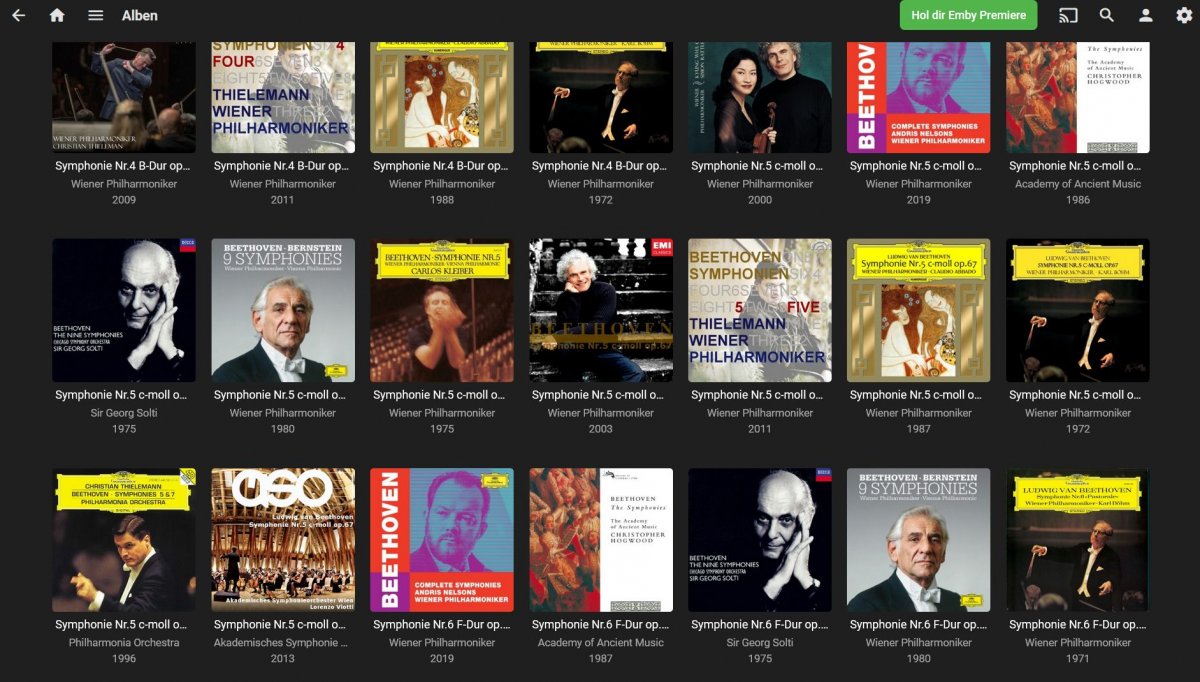Open the Andris Nelsons Nr.6 F-Dur 2019 cover
The width and height of the screenshot is (1200, 682).
pyautogui.click(x=442, y=540)
